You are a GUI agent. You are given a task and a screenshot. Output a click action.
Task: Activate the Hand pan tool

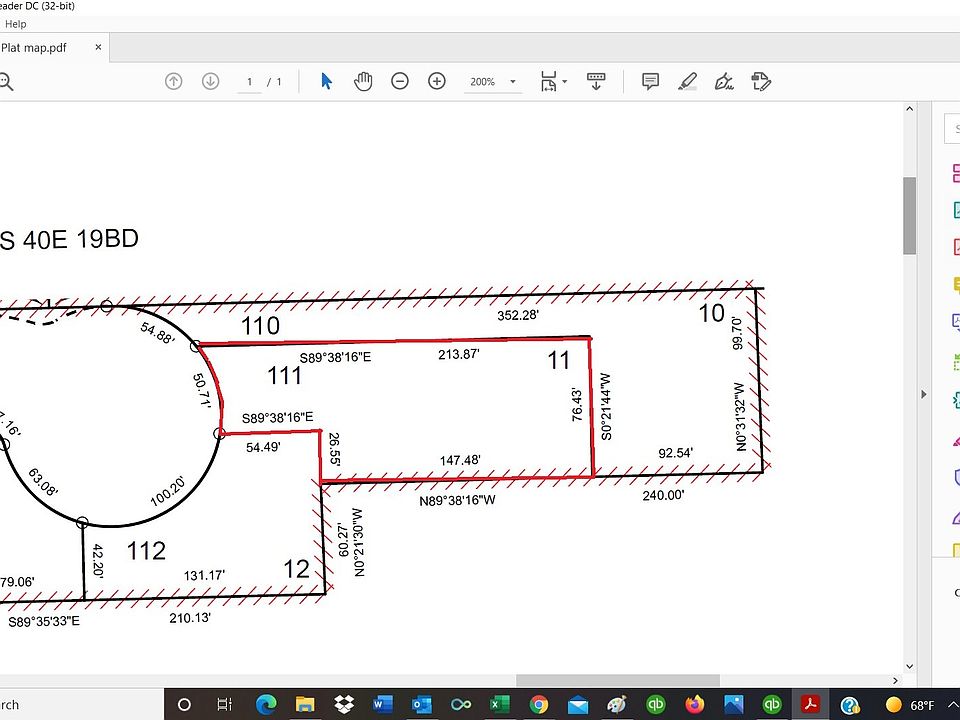[362, 81]
